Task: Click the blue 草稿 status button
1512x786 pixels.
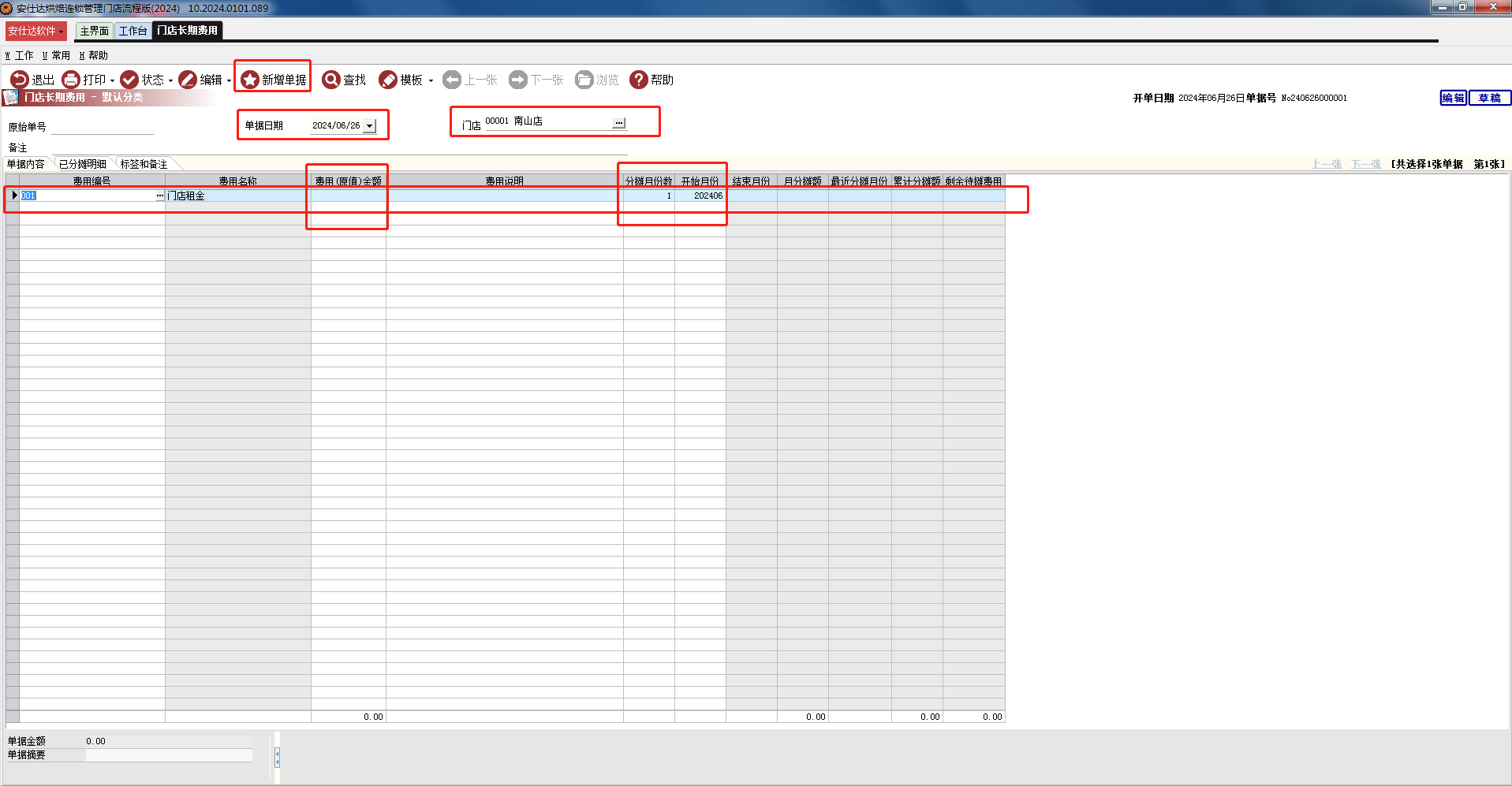Action: pos(1490,98)
